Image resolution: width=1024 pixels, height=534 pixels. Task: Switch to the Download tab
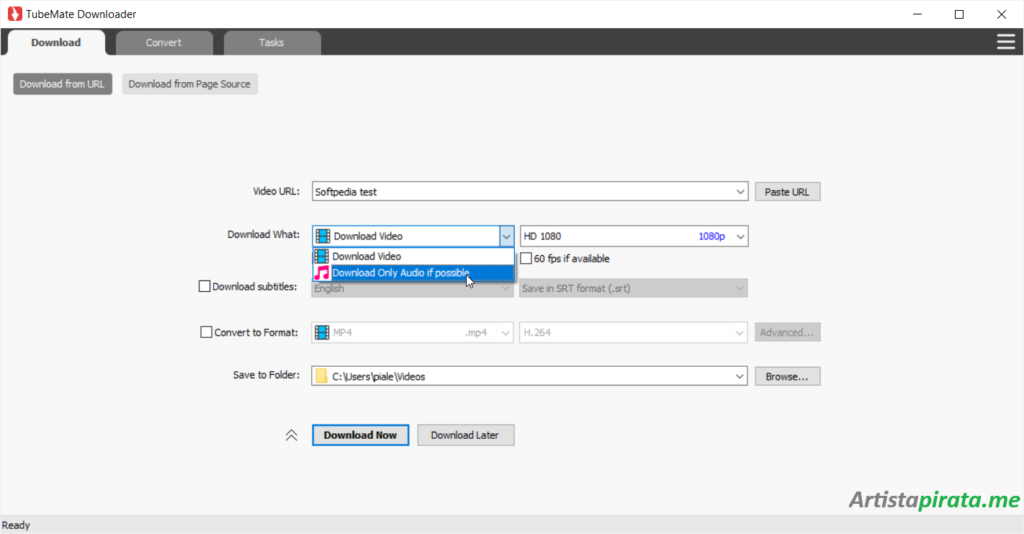pos(56,42)
